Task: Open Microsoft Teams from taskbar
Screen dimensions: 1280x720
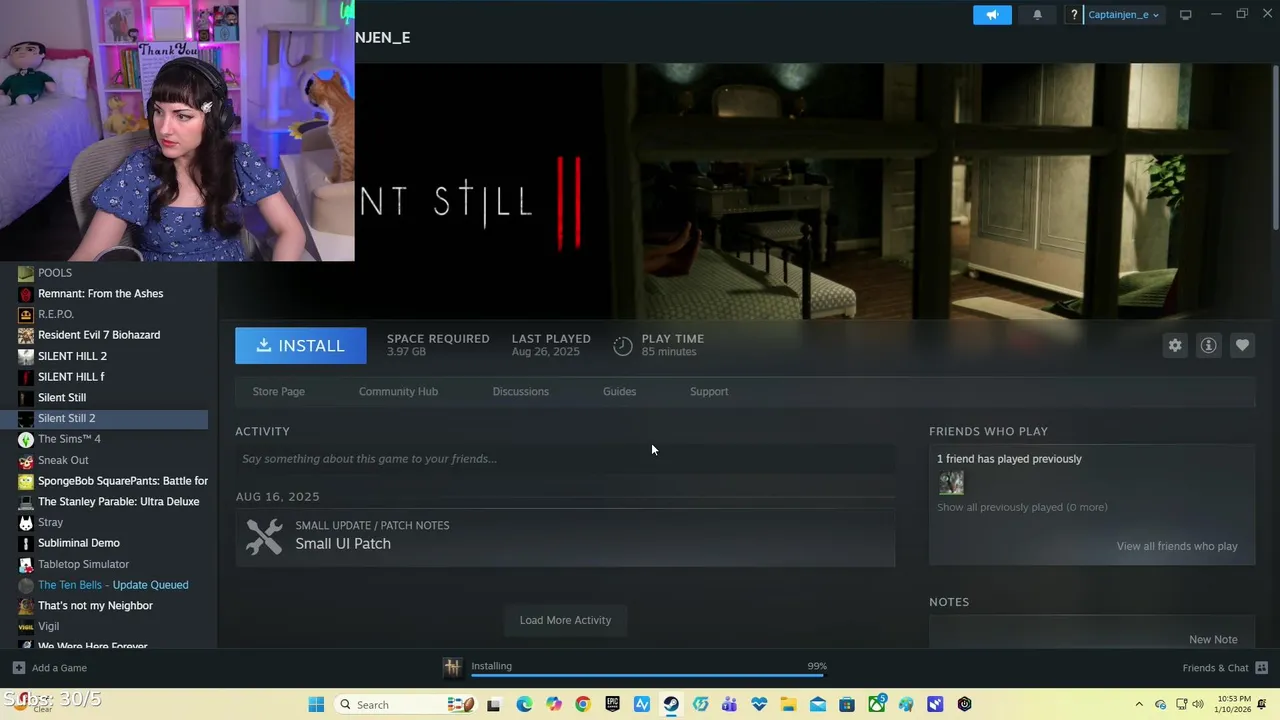Action: [729, 705]
